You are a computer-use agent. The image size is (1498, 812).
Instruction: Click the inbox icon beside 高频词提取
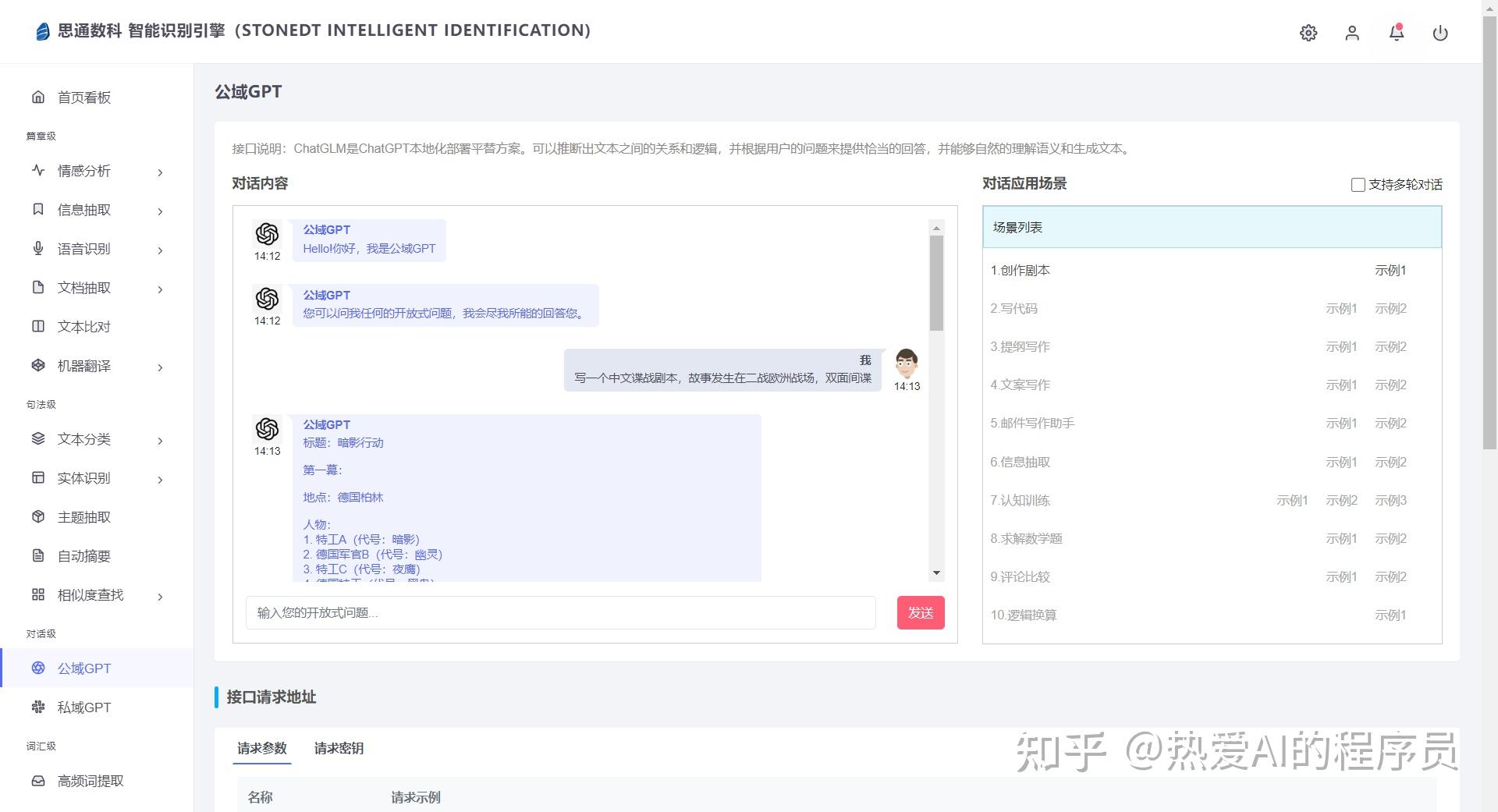click(38, 780)
